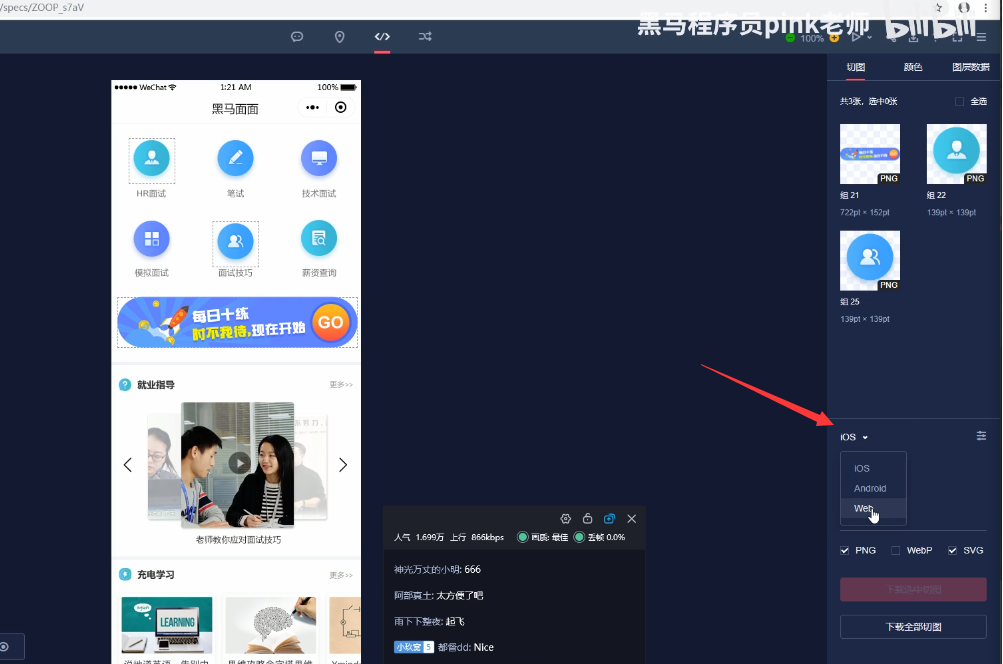The height and width of the screenshot is (664, 1003).
Task: Open 更多 link in 就业指导 section
Action: point(341,384)
